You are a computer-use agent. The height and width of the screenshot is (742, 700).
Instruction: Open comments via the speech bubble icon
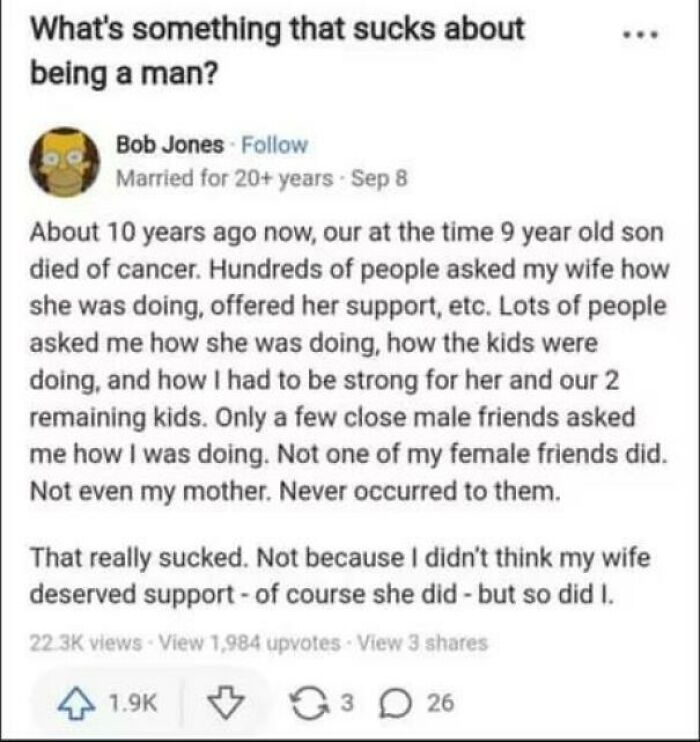pos(396,703)
